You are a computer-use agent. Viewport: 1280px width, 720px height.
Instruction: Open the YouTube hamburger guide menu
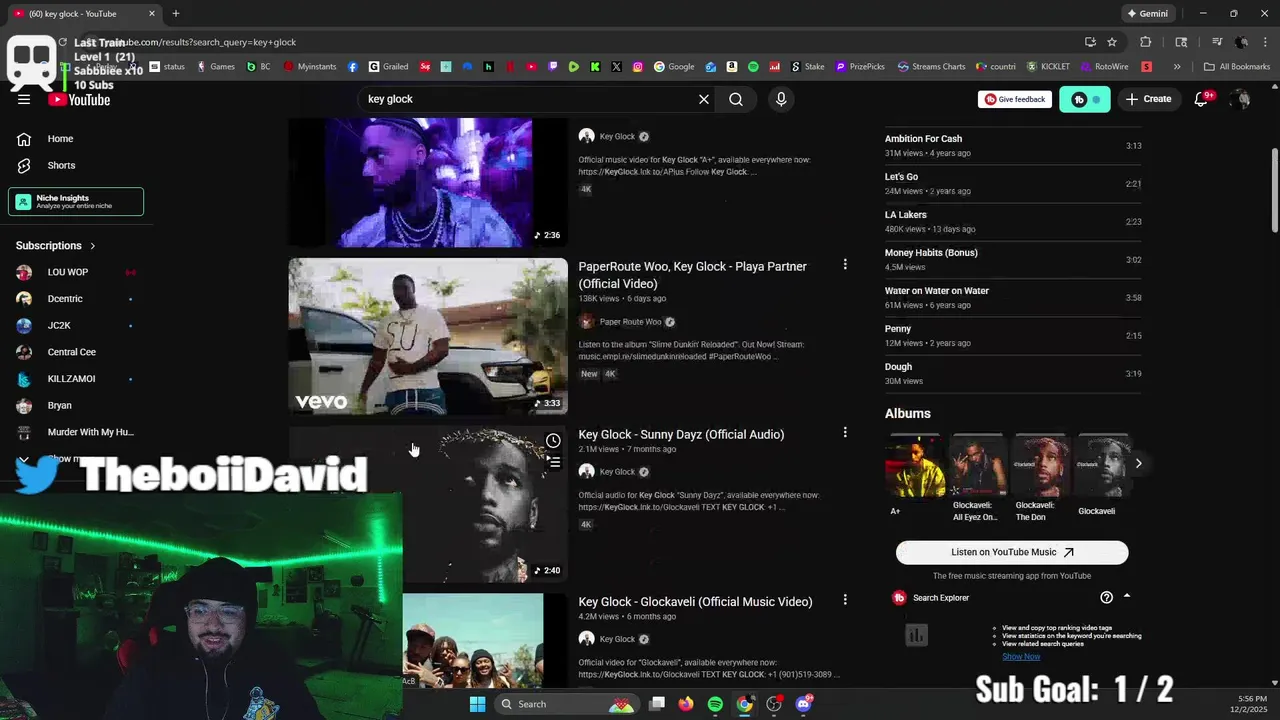pos(24,99)
